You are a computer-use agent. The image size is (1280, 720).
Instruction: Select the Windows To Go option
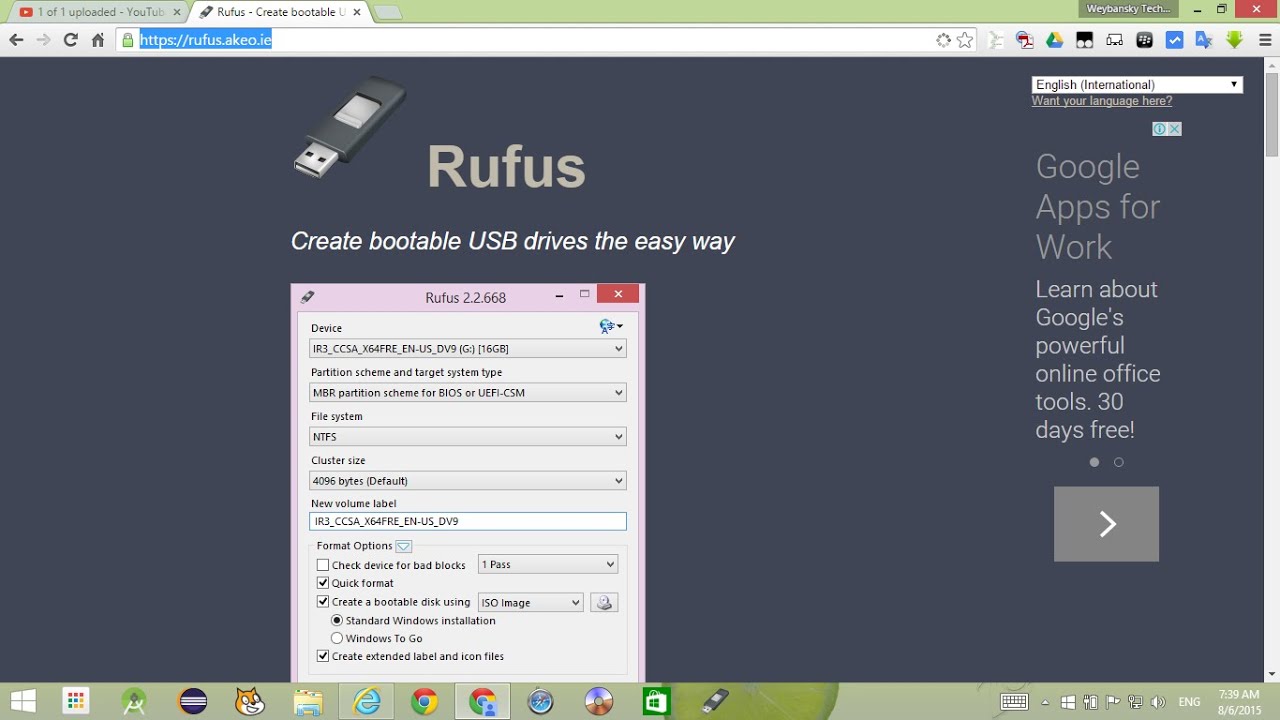click(337, 638)
